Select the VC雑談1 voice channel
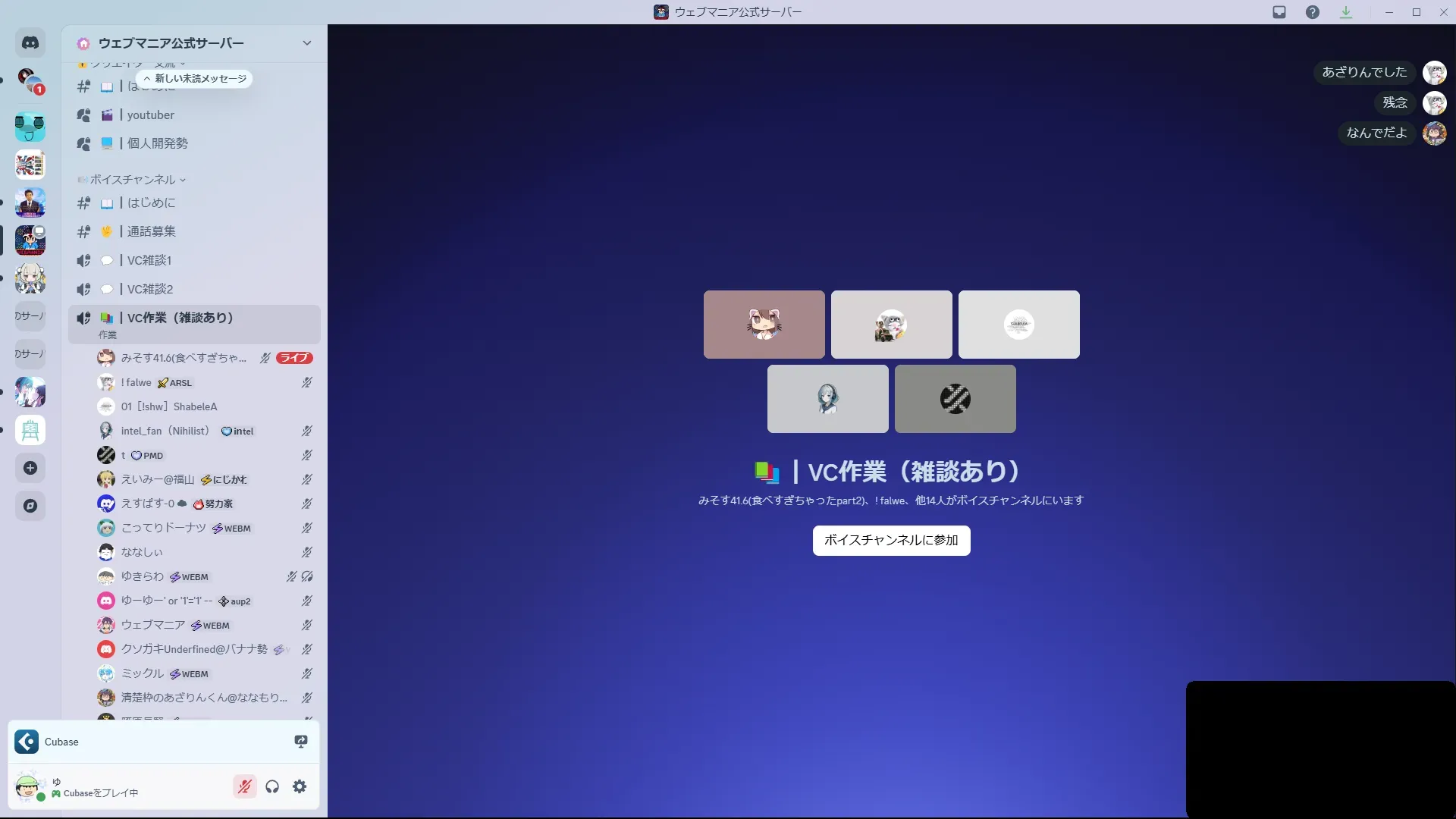 pyautogui.click(x=149, y=260)
